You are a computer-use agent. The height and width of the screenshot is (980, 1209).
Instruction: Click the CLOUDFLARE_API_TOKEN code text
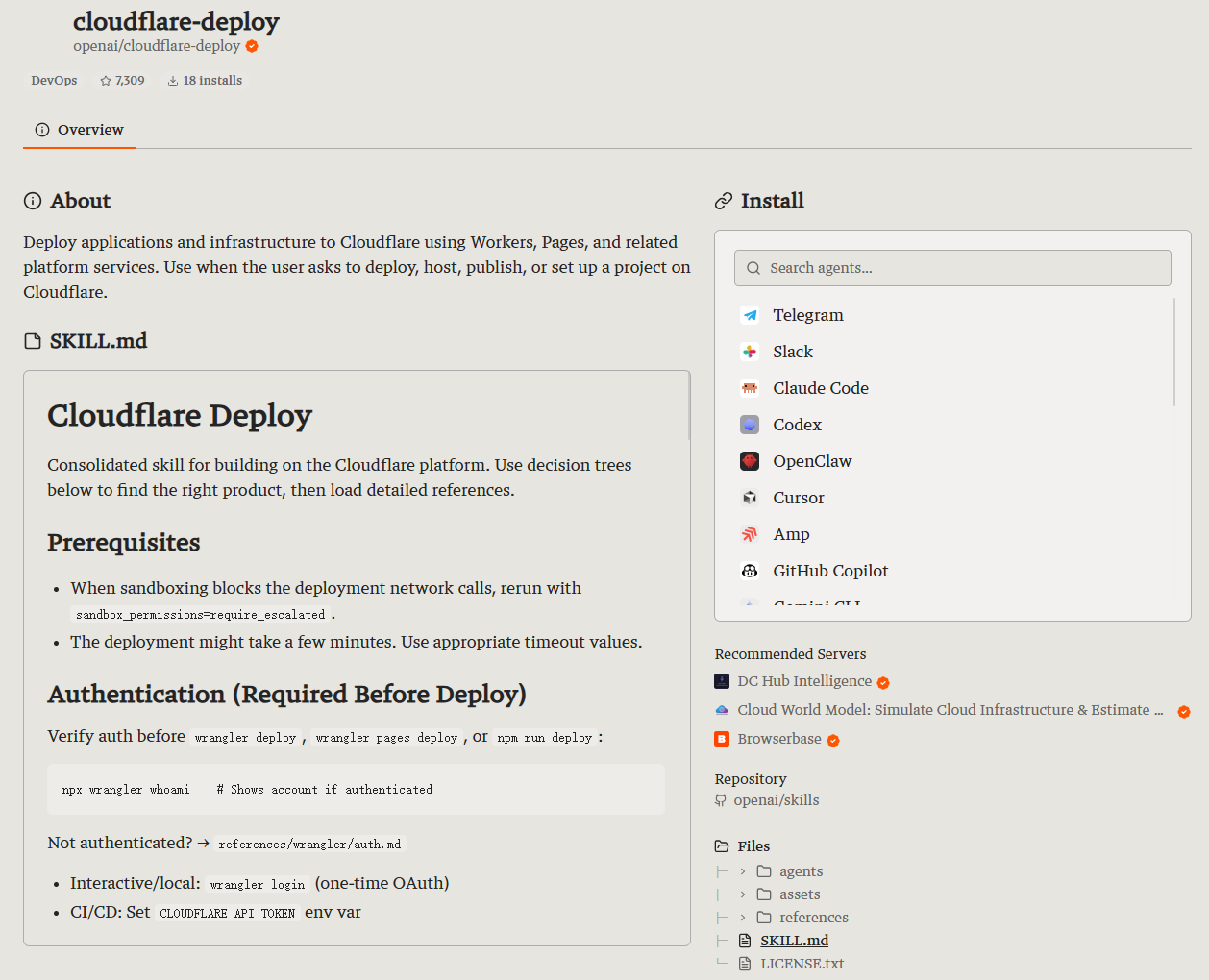[x=228, y=914]
